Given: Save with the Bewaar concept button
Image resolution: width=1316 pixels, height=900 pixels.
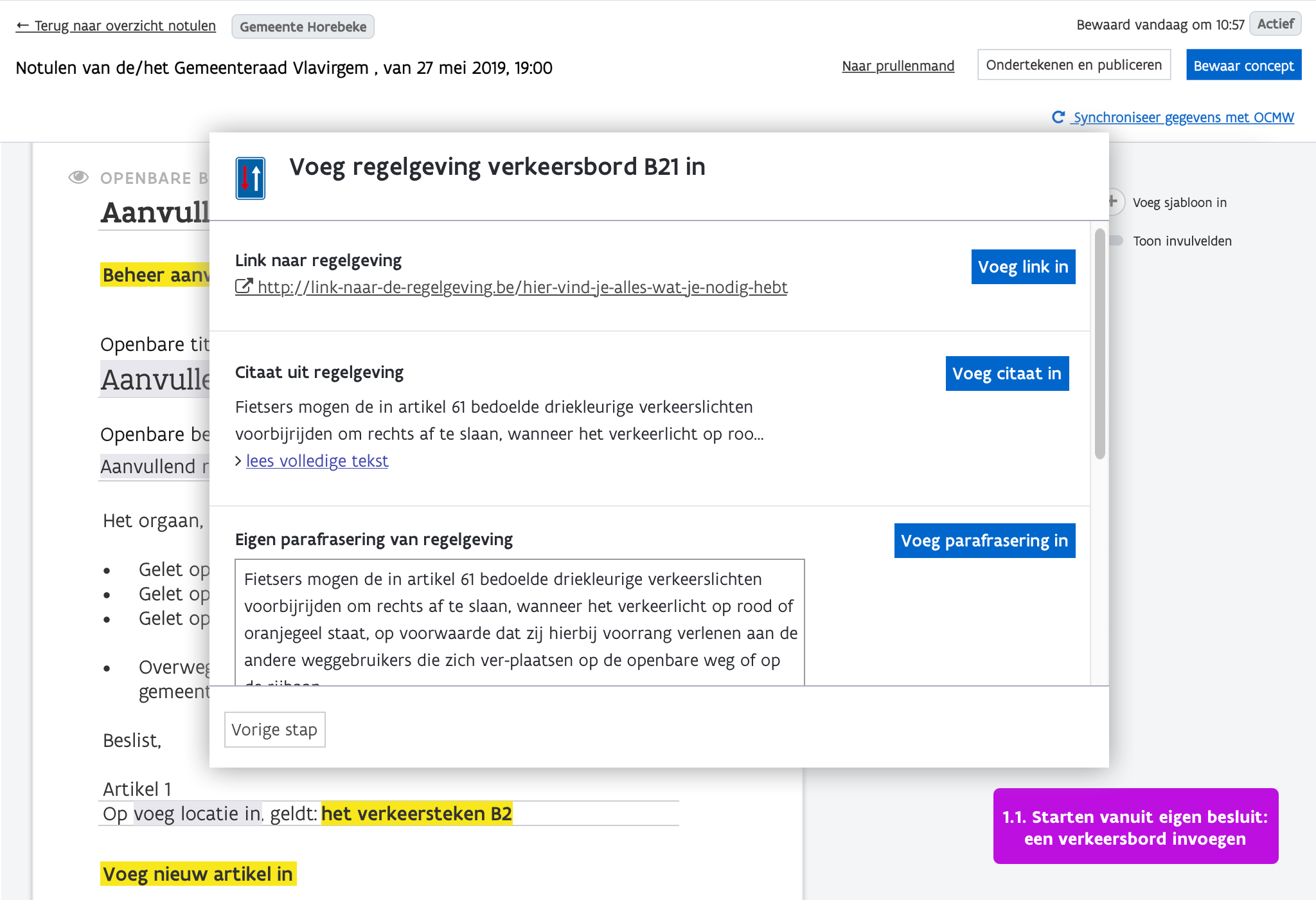Looking at the screenshot, I should click(1243, 66).
